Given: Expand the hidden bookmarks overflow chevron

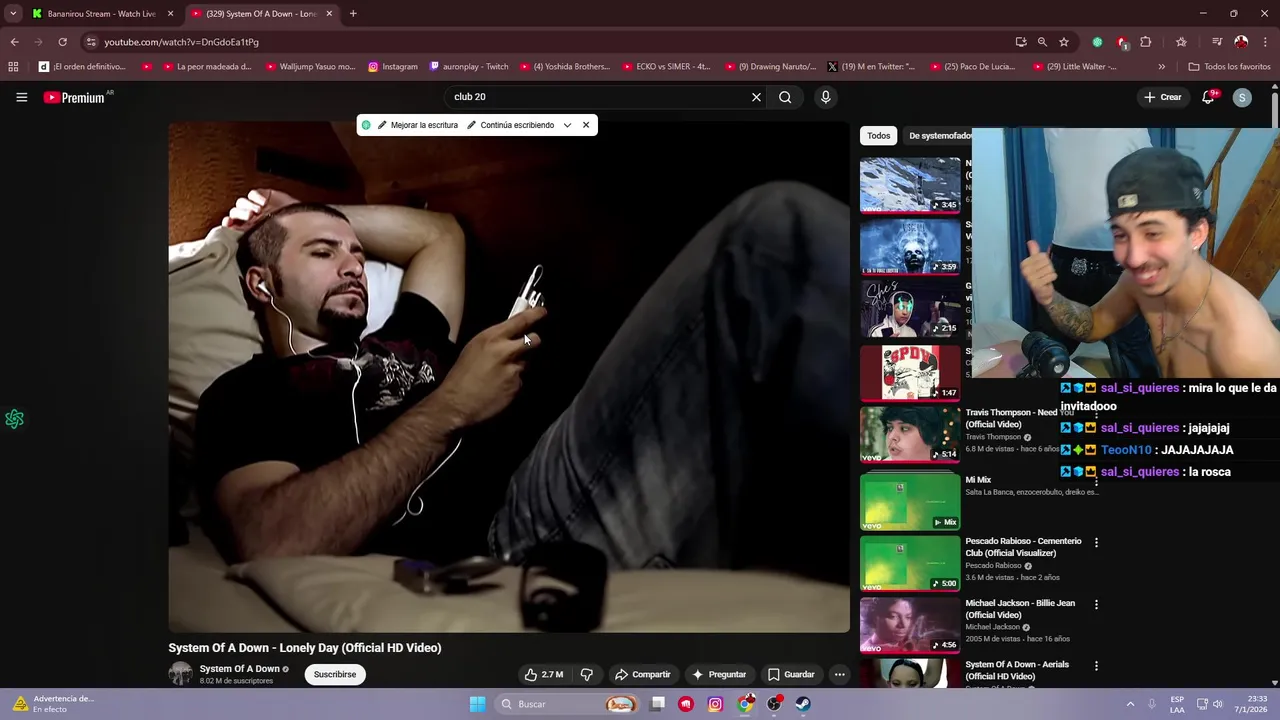Looking at the screenshot, I should coord(1161,67).
